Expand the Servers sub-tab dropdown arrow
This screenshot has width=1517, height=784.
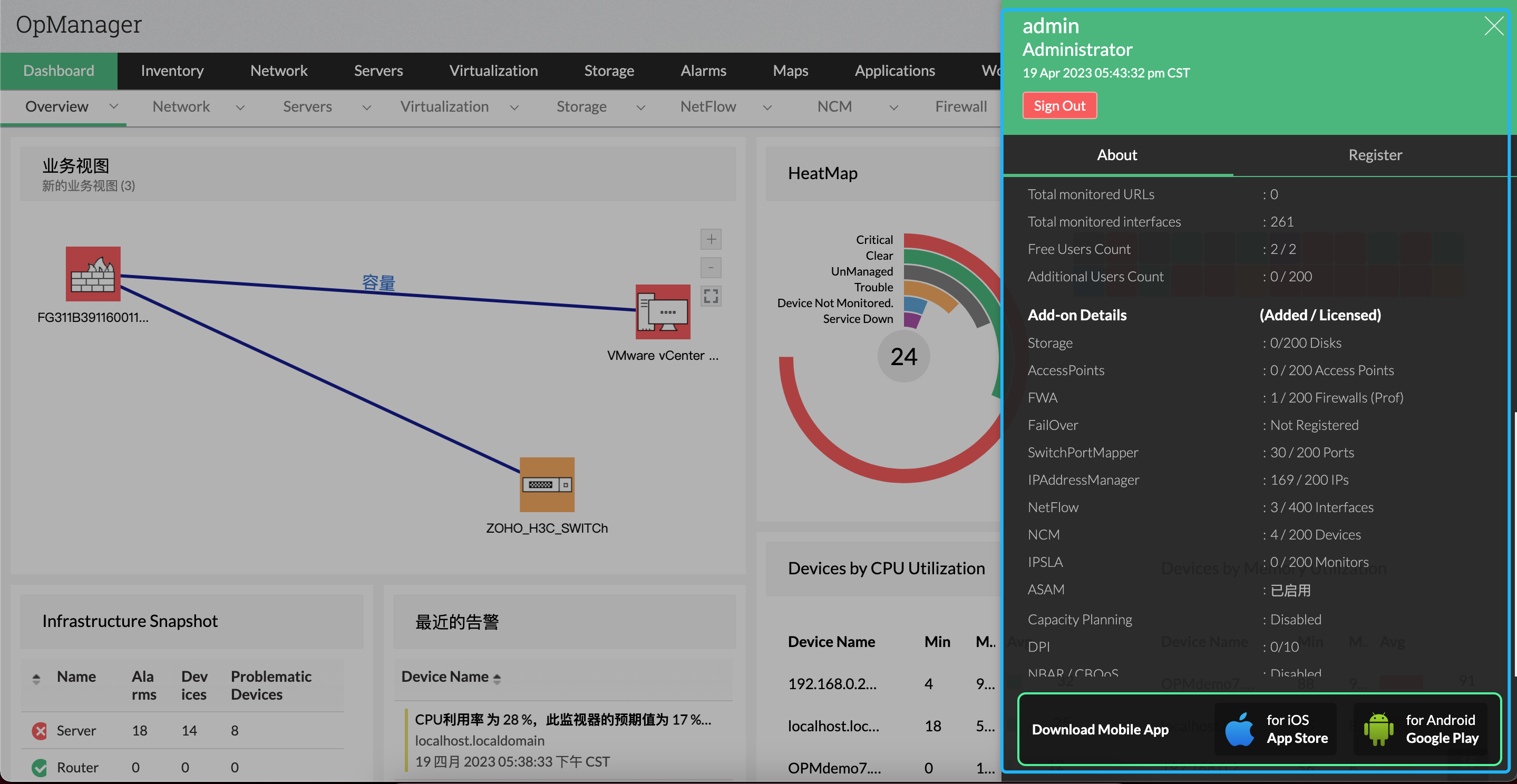(x=366, y=107)
